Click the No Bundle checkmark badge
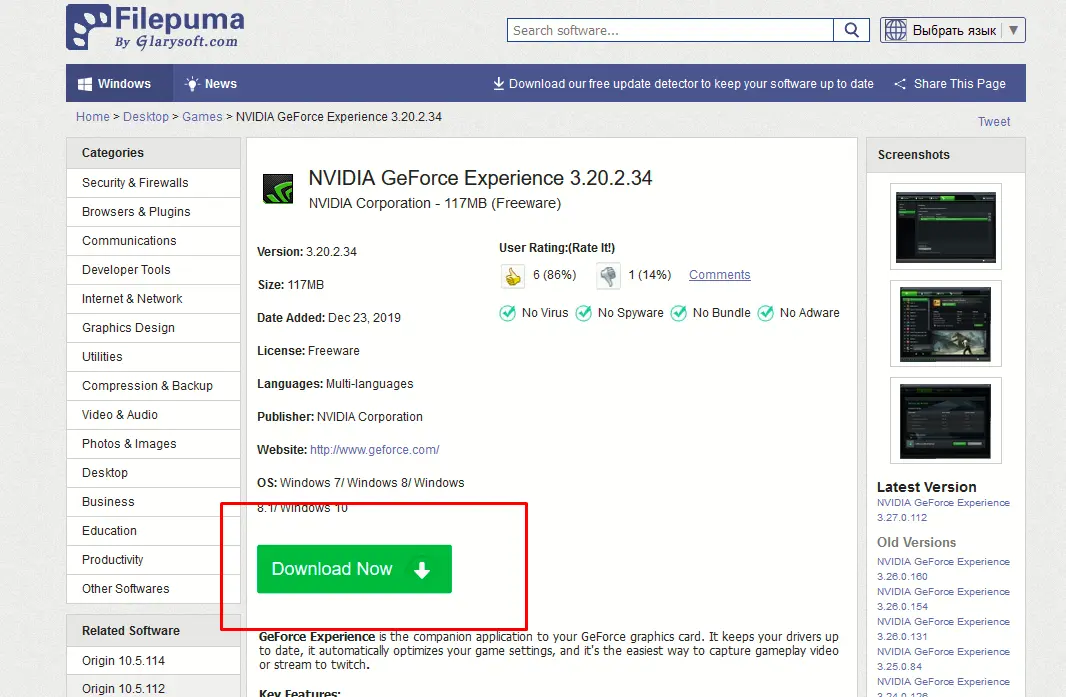The height and width of the screenshot is (697, 1066). (x=678, y=313)
